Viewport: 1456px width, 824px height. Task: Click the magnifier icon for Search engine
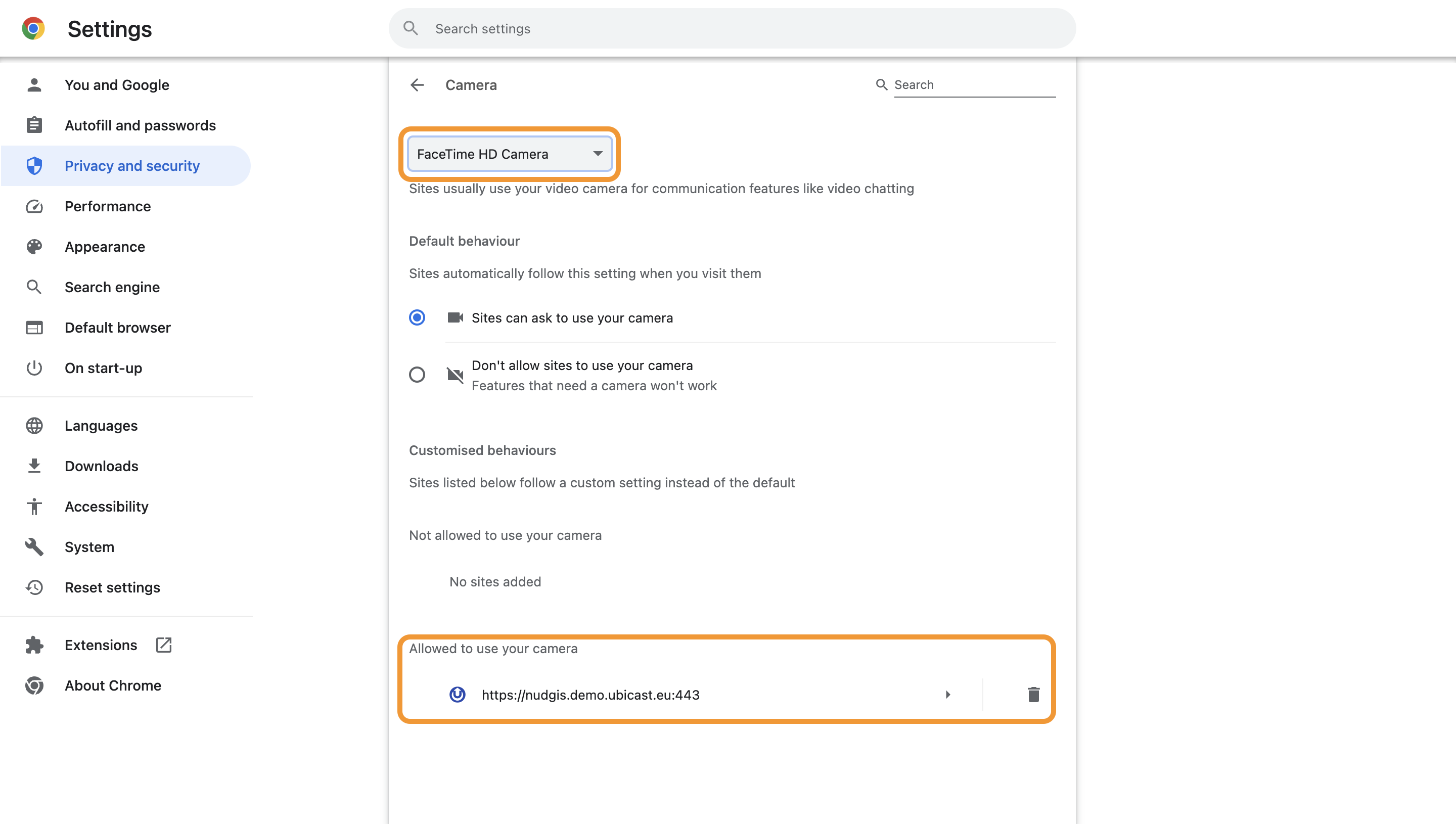pos(34,287)
